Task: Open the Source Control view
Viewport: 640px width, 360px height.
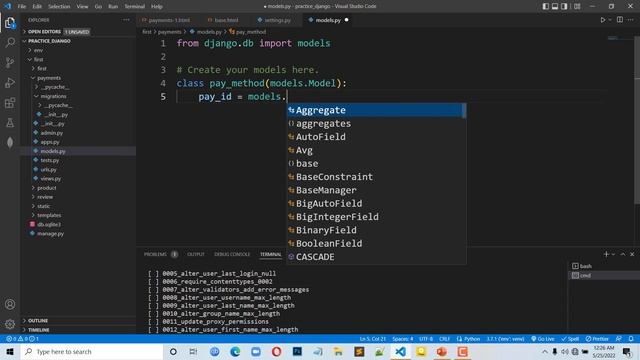Action: click(x=10, y=62)
